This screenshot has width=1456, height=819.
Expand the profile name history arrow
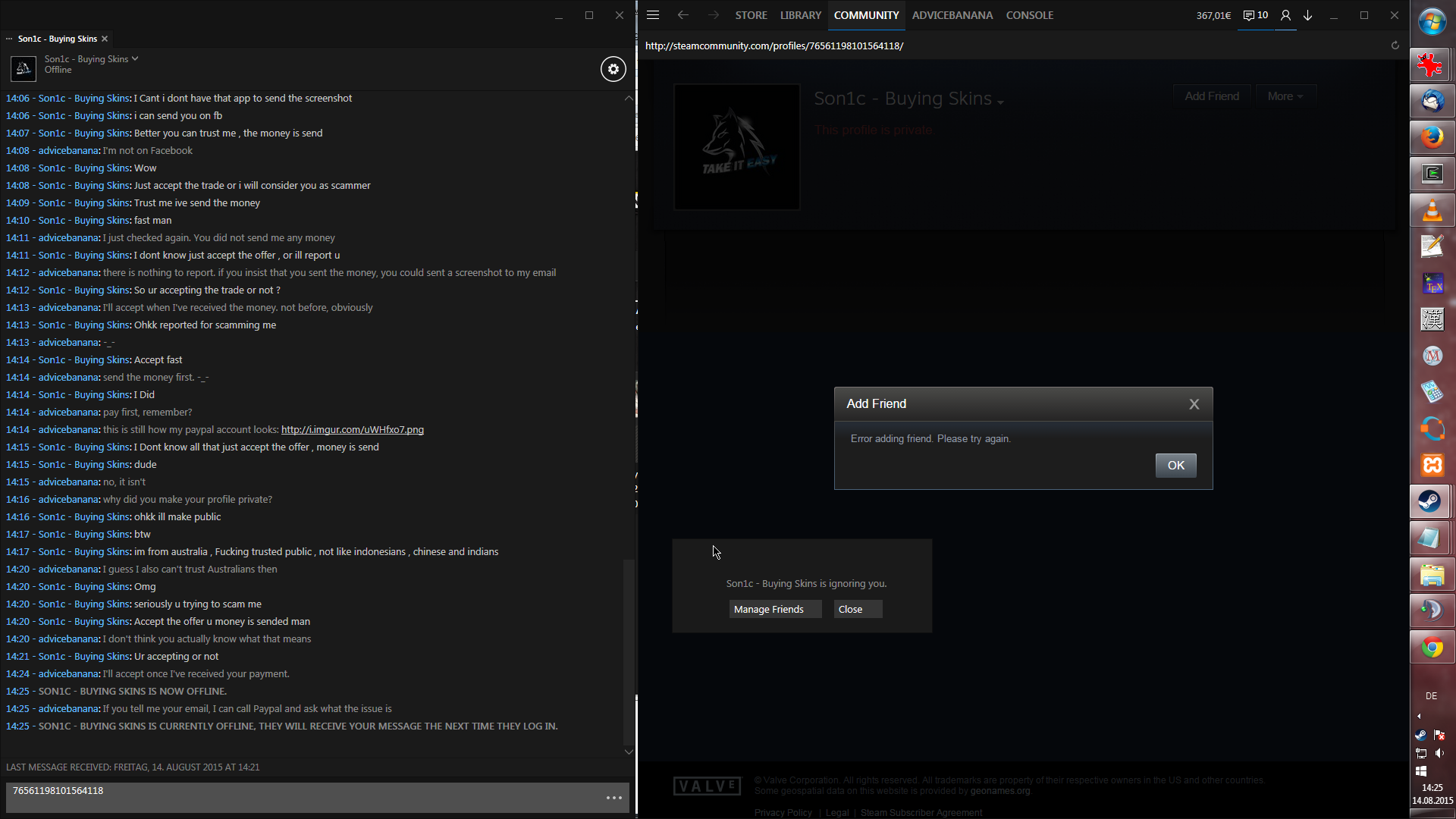pyautogui.click(x=1000, y=102)
